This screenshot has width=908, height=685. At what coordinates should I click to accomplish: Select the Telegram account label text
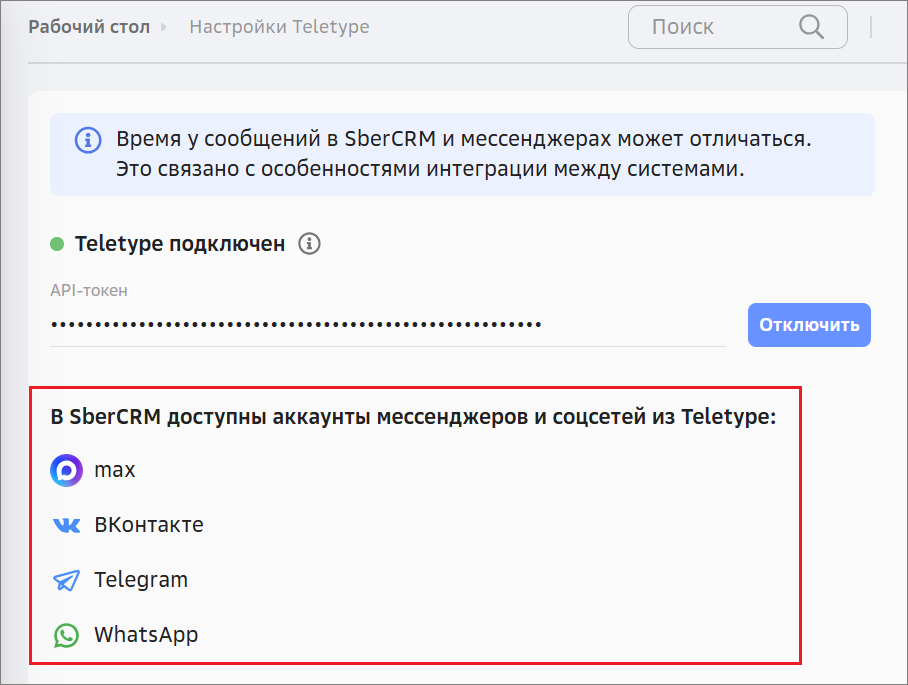[x=141, y=580]
